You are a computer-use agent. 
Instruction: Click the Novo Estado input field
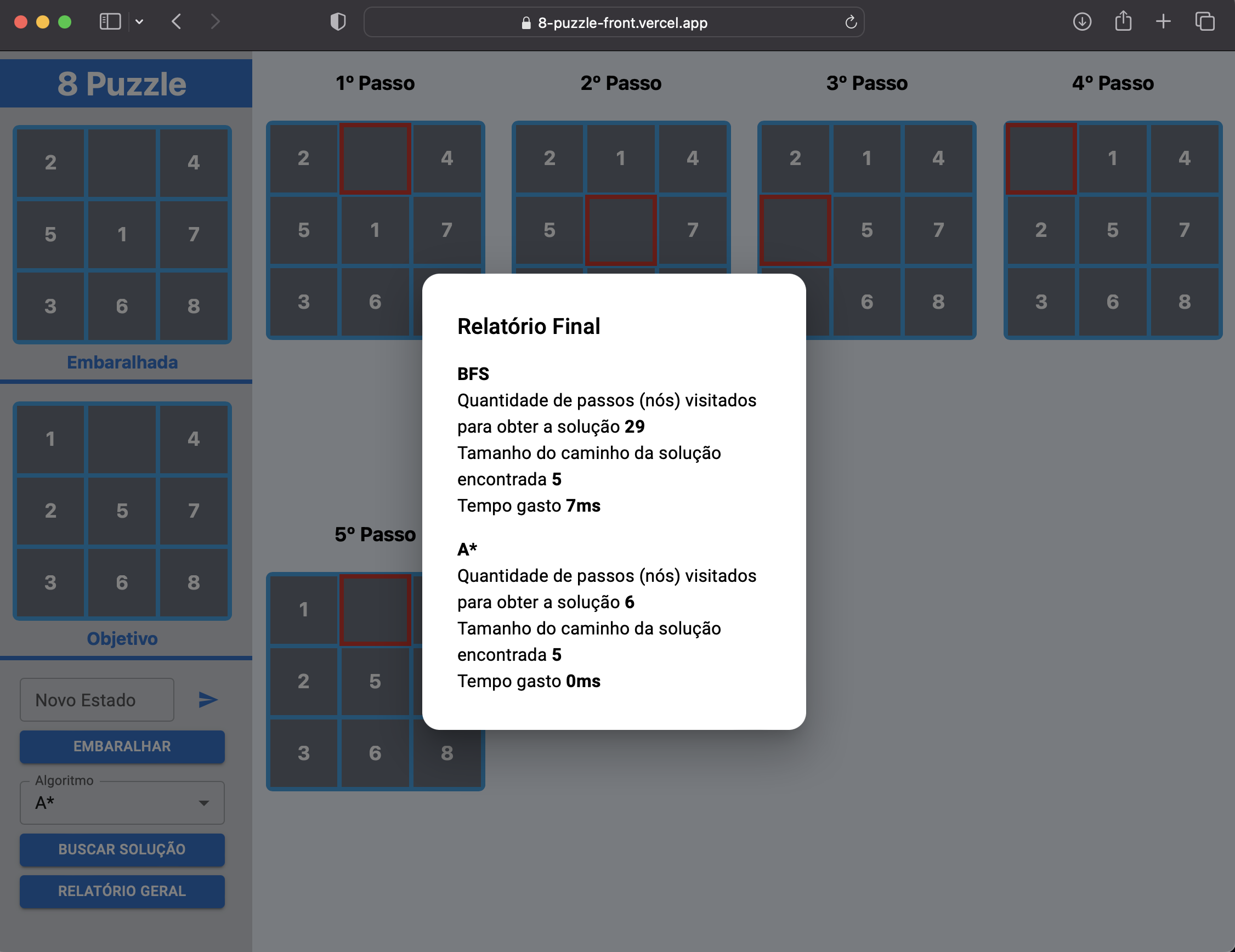(96, 699)
